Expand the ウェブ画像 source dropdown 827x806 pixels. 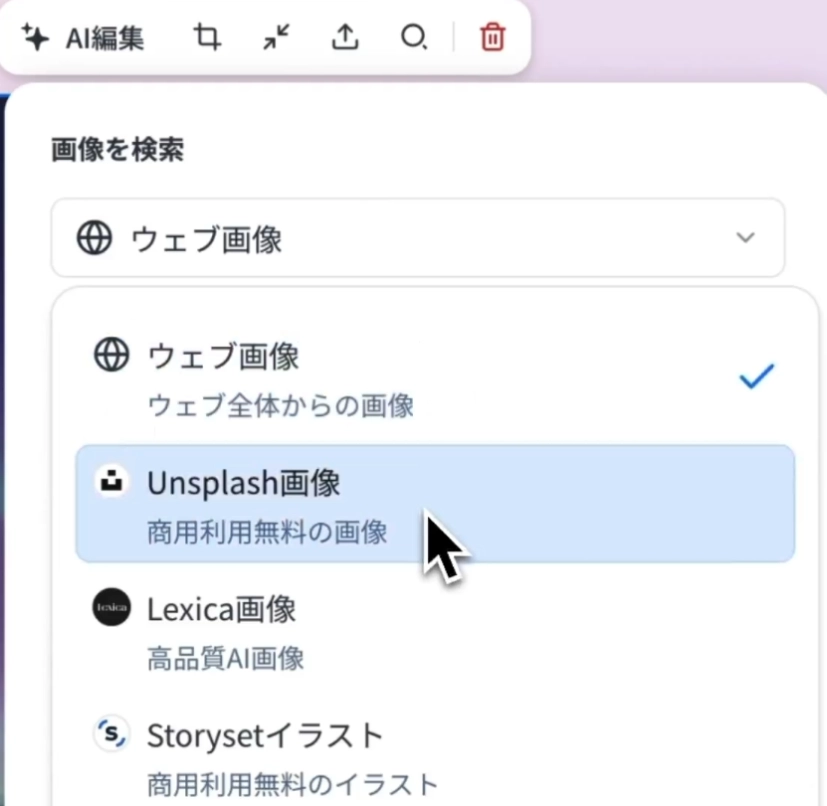[x=417, y=238]
